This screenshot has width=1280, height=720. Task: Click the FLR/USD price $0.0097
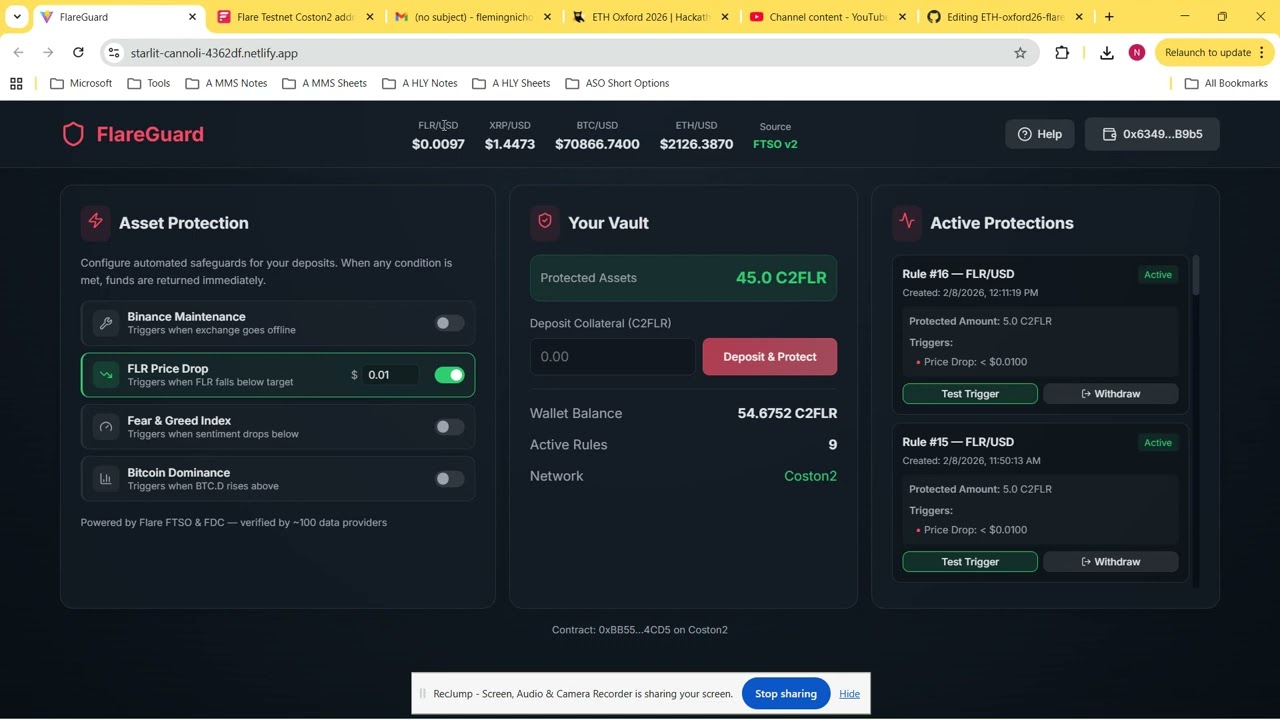(x=438, y=144)
